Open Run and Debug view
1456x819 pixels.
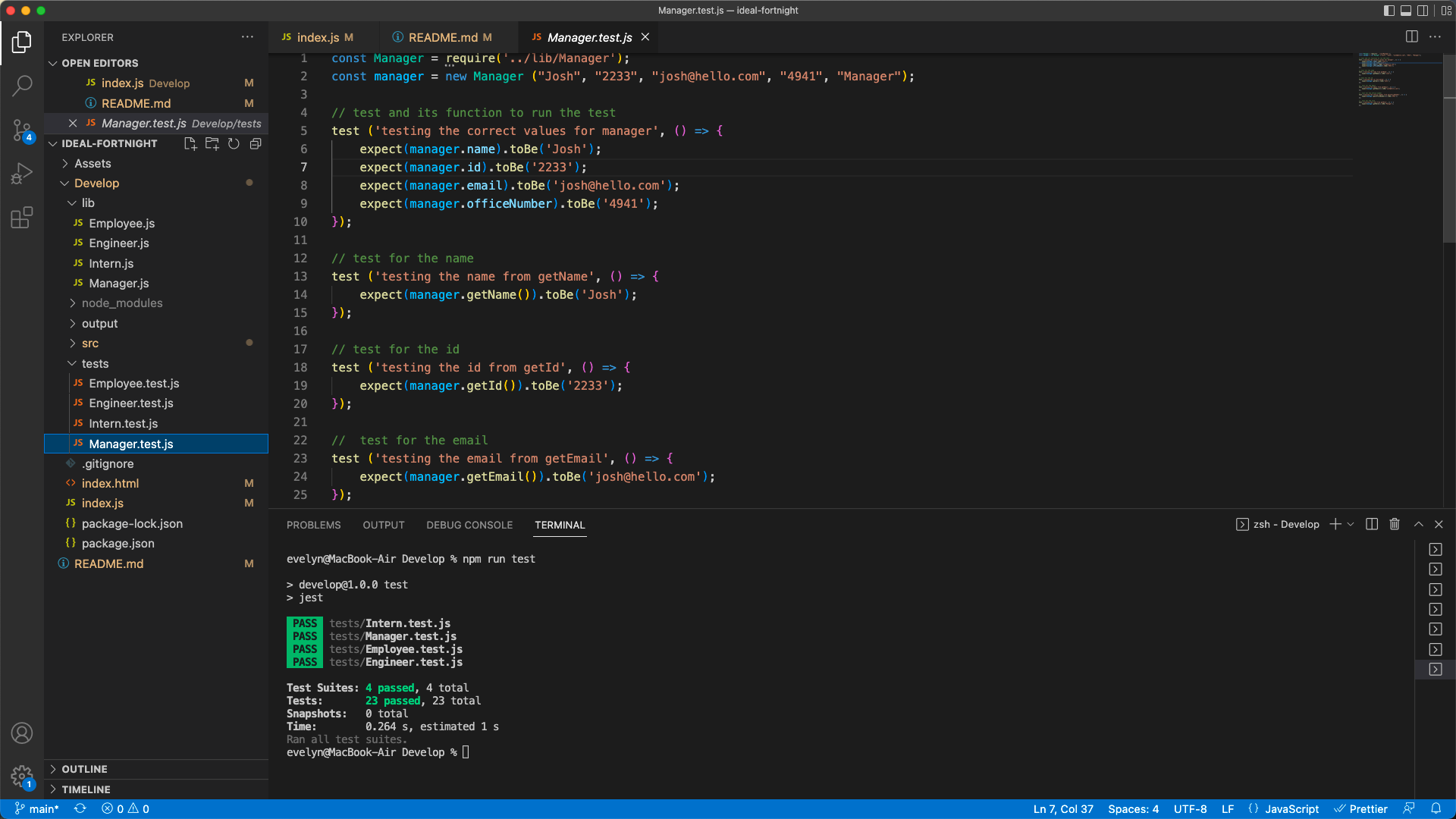[x=22, y=174]
